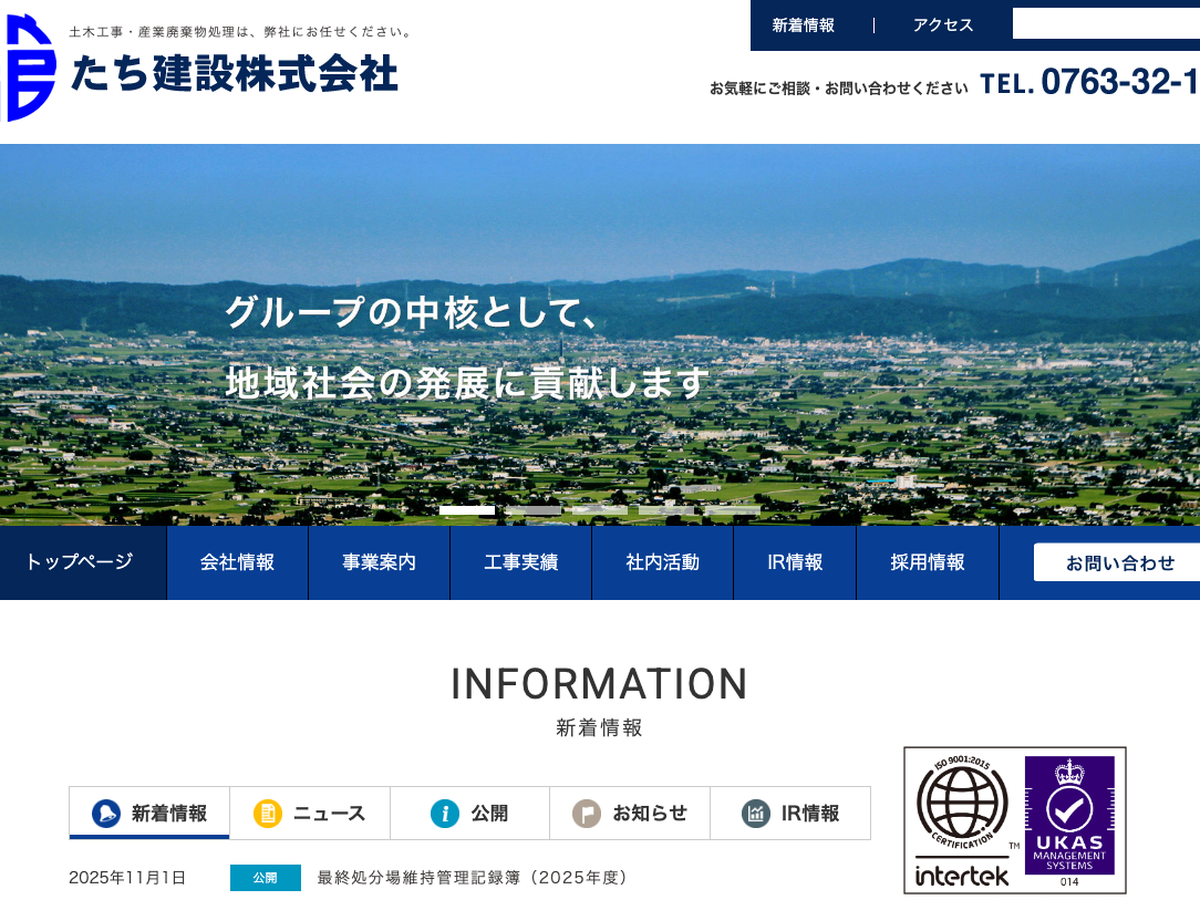The image size is (1200, 900).
Task: Open the アクセス link in the header
Action: pyautogui.click(x=942, y=25)
